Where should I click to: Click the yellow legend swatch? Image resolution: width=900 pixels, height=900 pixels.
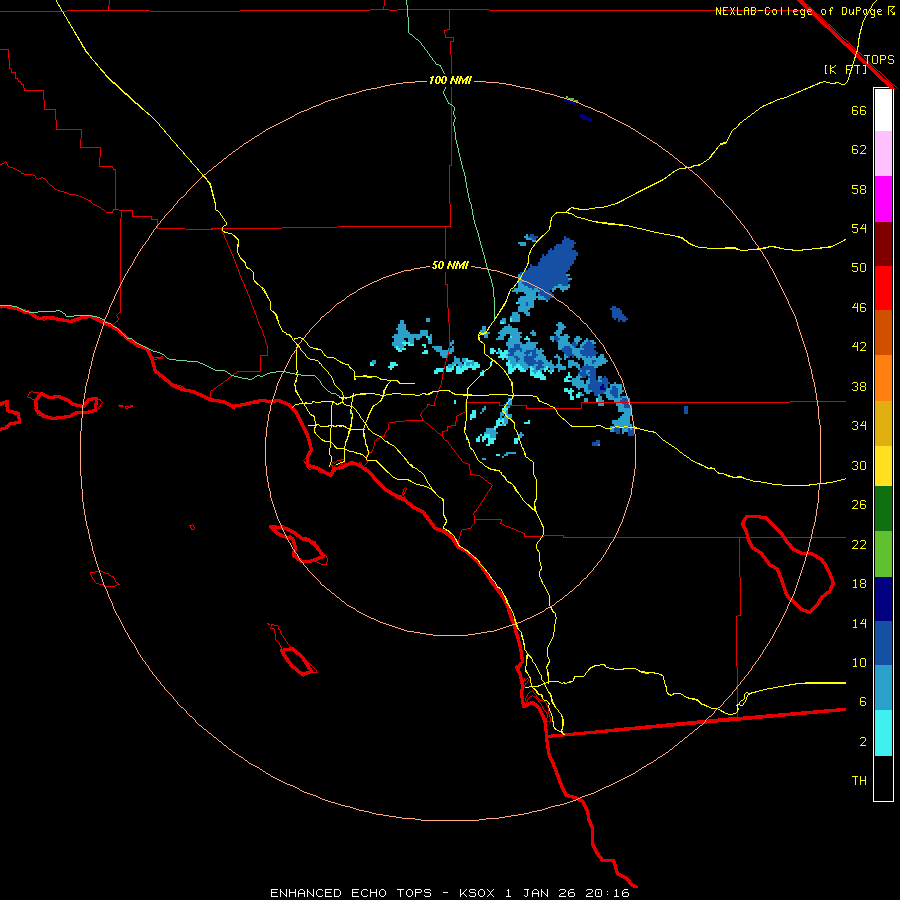883,466
